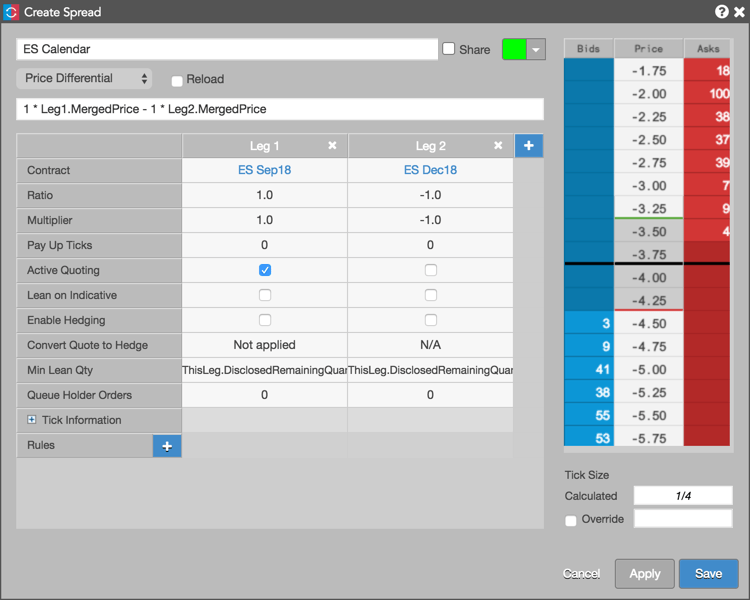Viewport: 750px width, 600px height.
Task: Click Leg 2 Pay Up Ticks value
Action: click(430, 245)
